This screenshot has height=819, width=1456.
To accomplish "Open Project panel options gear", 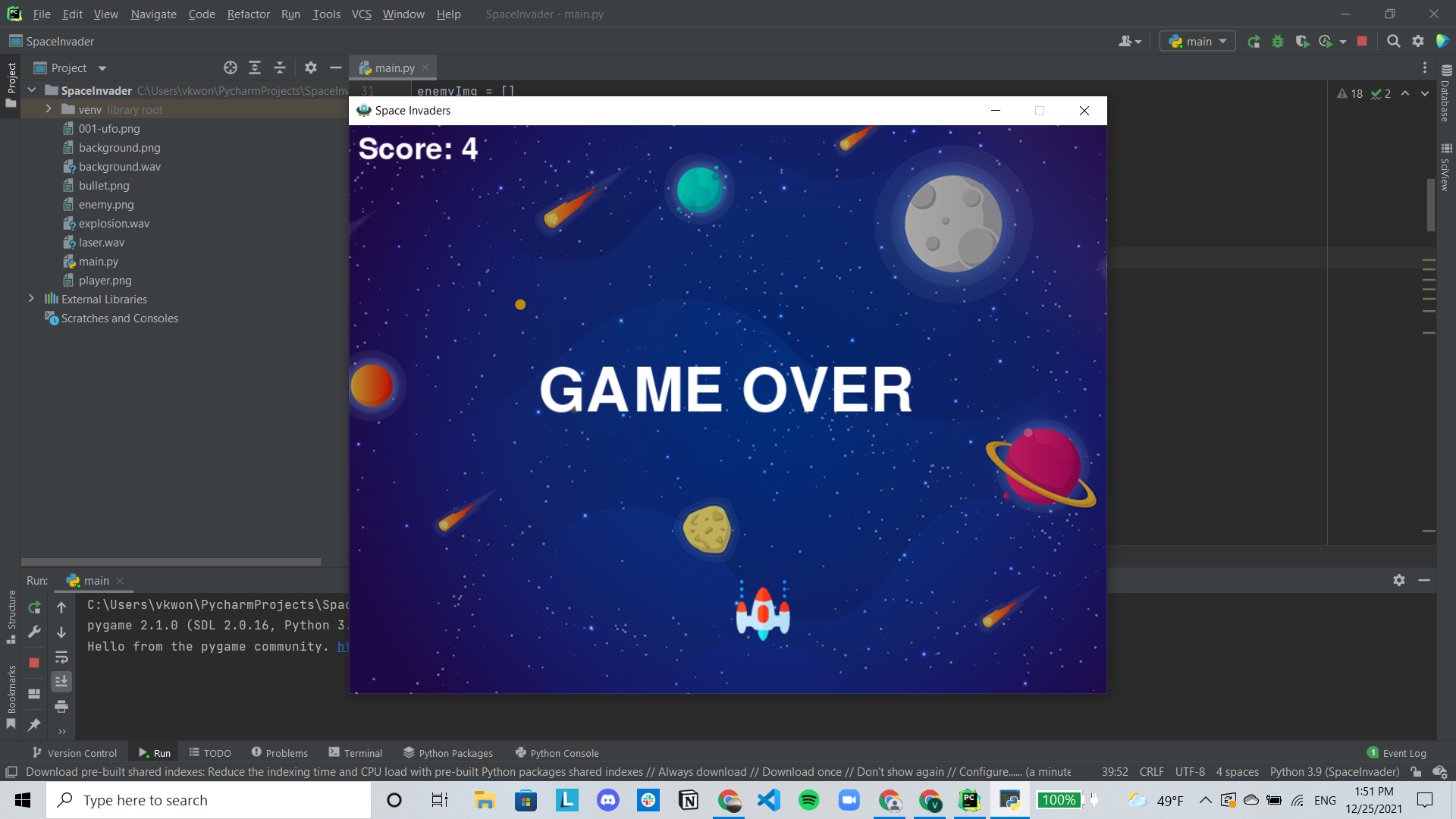I will [311, 67].
